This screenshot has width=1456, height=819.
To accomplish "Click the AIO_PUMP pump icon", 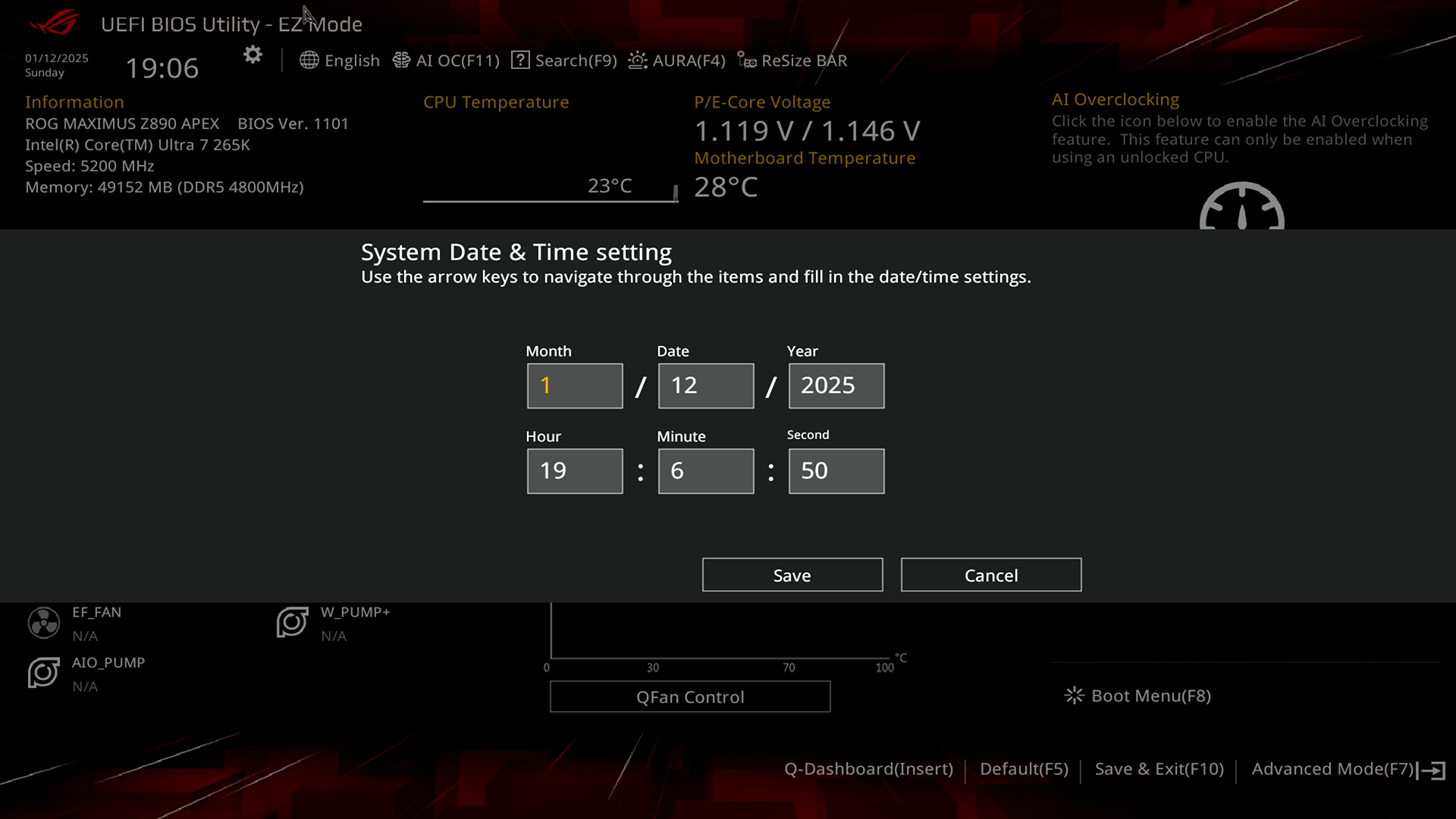I will [x=42, y=672].
